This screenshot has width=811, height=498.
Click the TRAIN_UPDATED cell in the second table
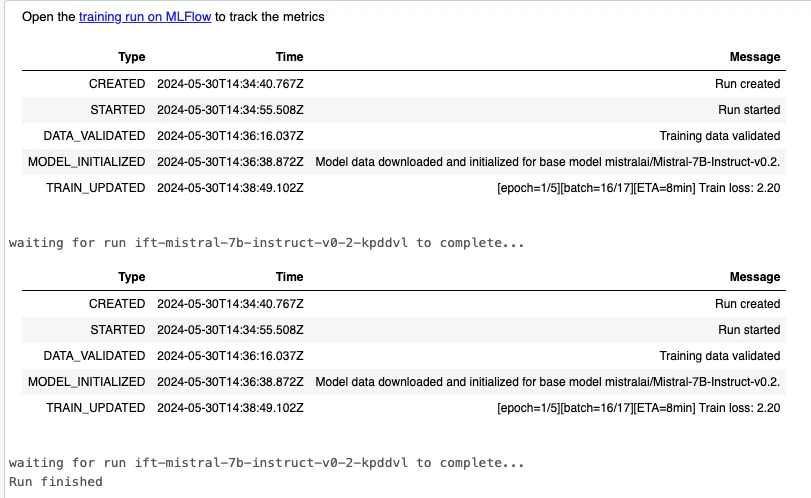[96, 408]
